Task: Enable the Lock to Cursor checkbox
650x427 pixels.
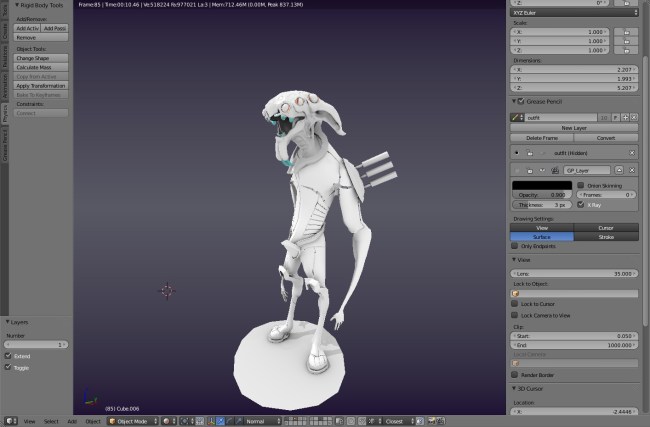Action: click(514, 304)
